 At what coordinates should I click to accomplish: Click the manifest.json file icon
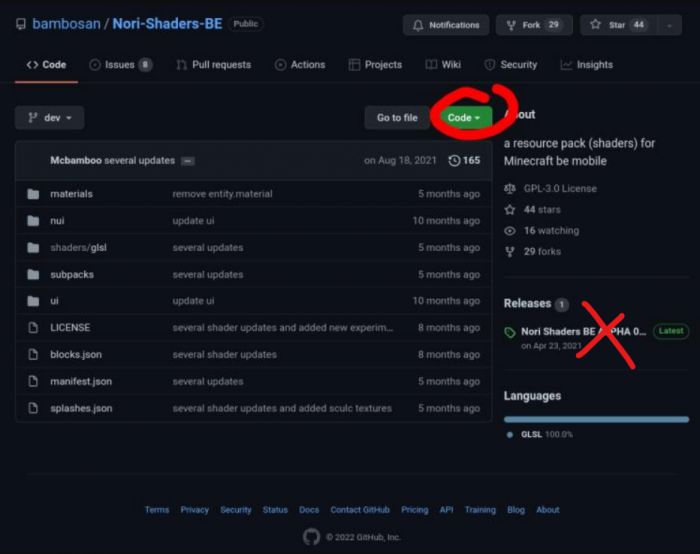click(33, 381)
